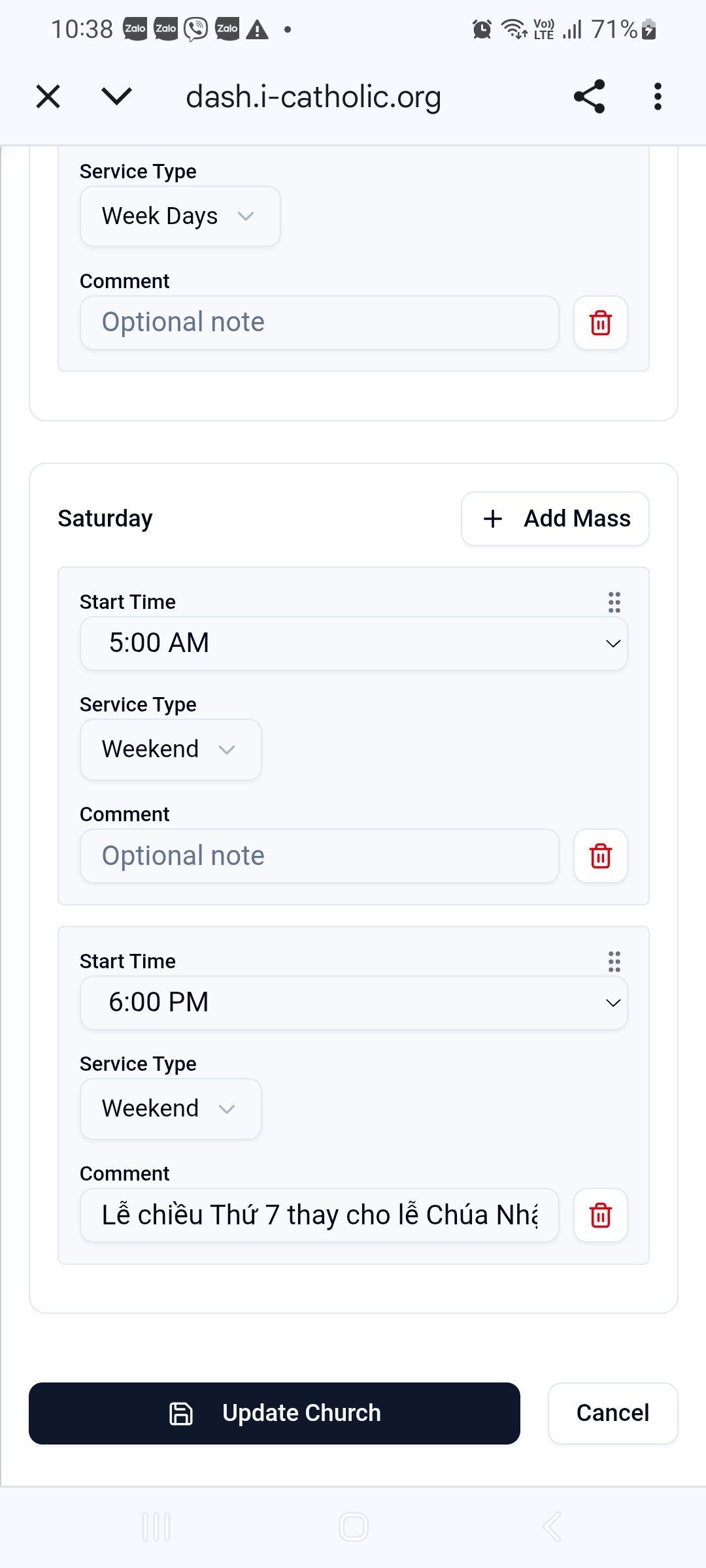Delete the Saturday 5:00 AM mass
Image resolution: width=706 pixels, height=1568 pixels.
pos(600,856)
